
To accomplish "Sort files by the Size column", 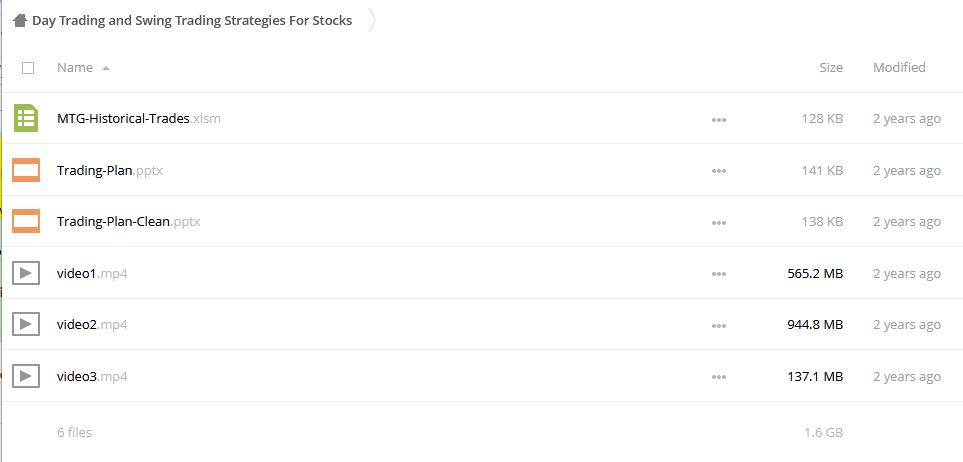I will pyautogui.click(x=831, y=68).
